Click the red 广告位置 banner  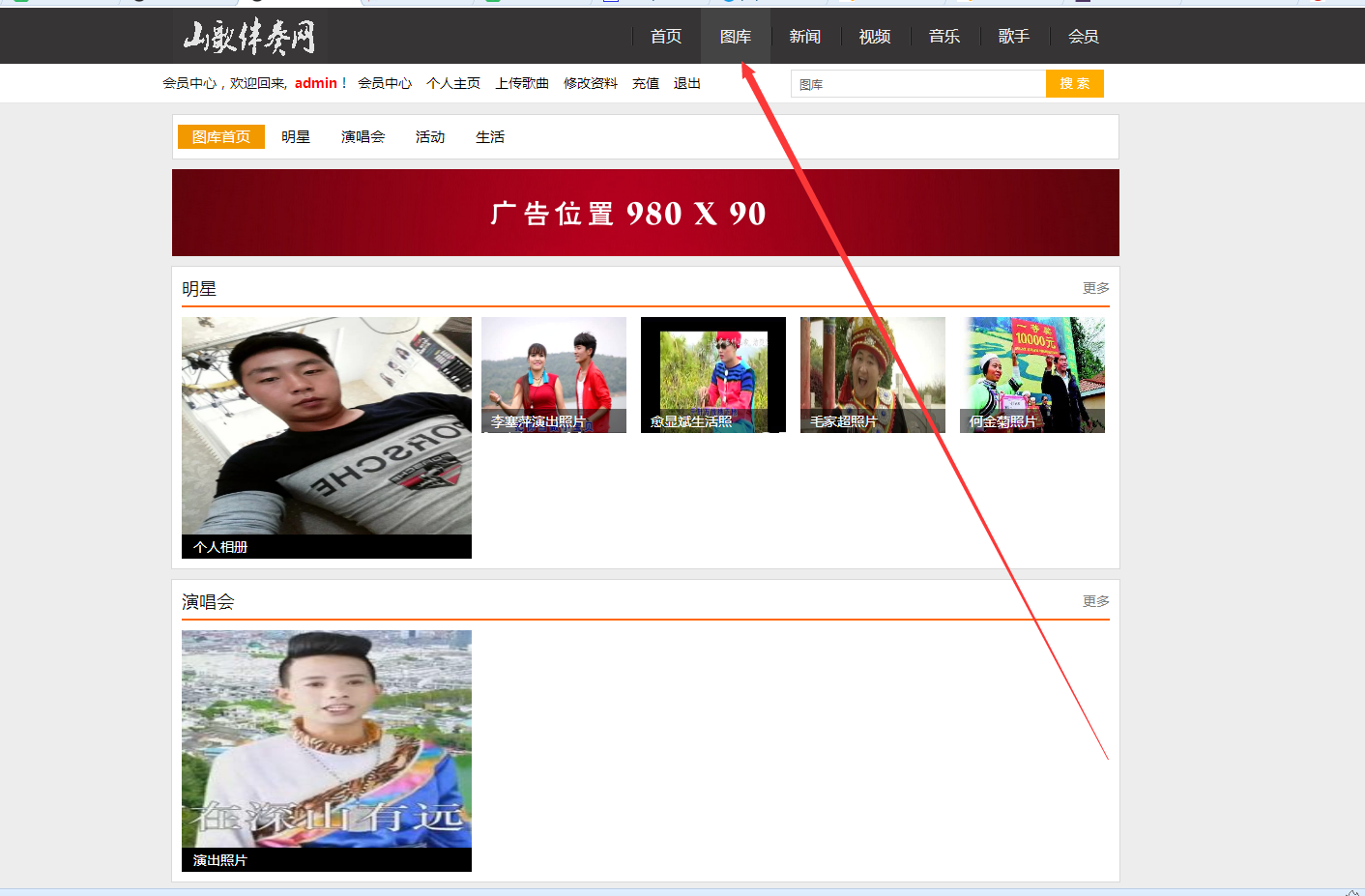point(645,213)
